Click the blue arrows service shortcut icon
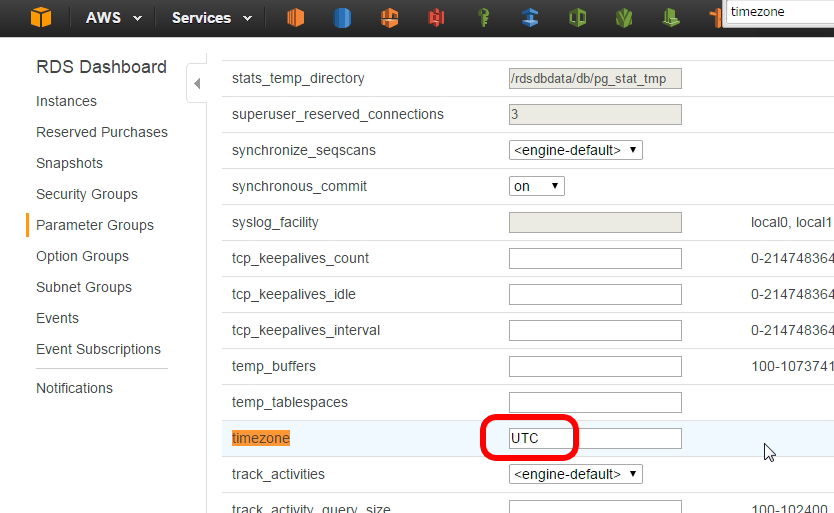The image size is (834, 513). coord(530,18)
